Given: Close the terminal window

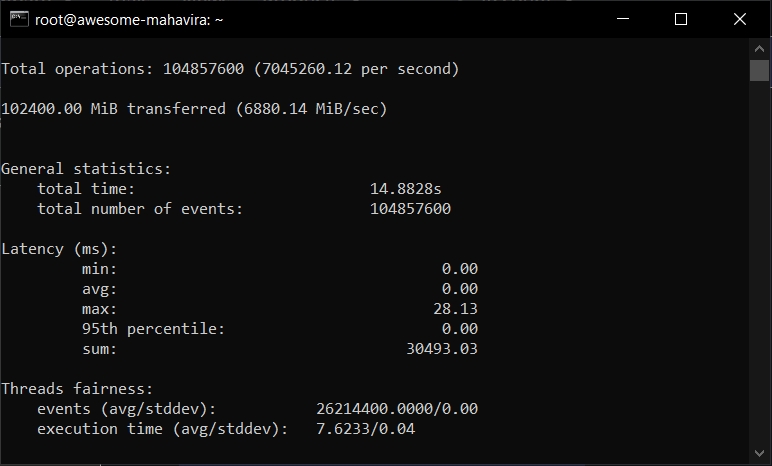Looking at the screenshot, I should pyautogui.click(x=740, y=19).
